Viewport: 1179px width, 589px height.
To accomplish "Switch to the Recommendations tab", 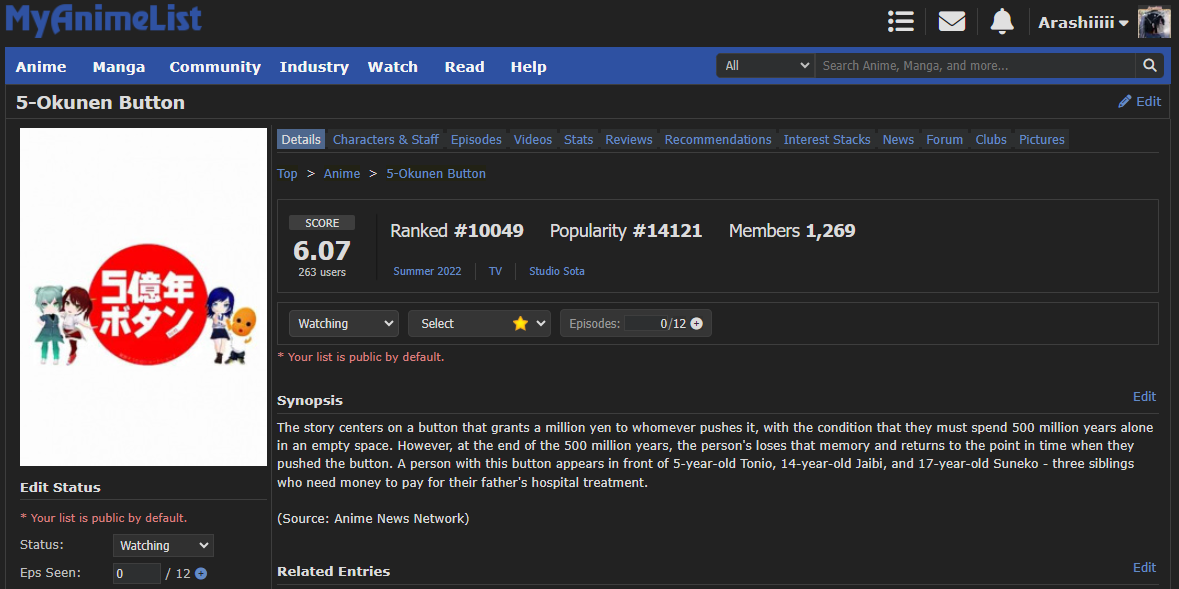I will point(718,139).
